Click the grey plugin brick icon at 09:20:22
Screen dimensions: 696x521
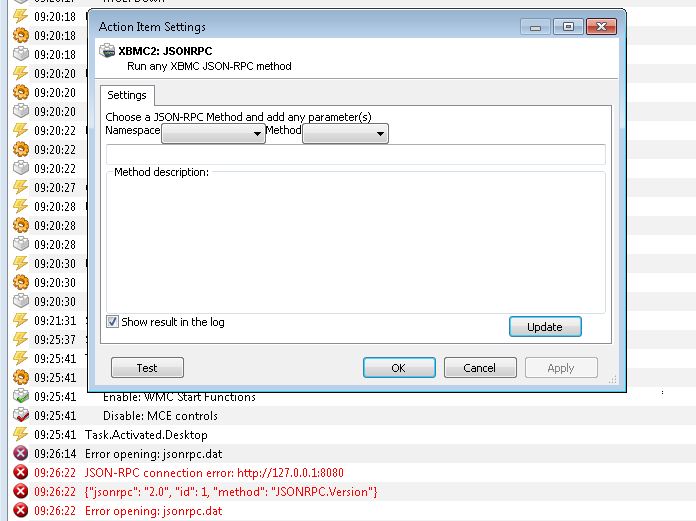click(20, 168)
